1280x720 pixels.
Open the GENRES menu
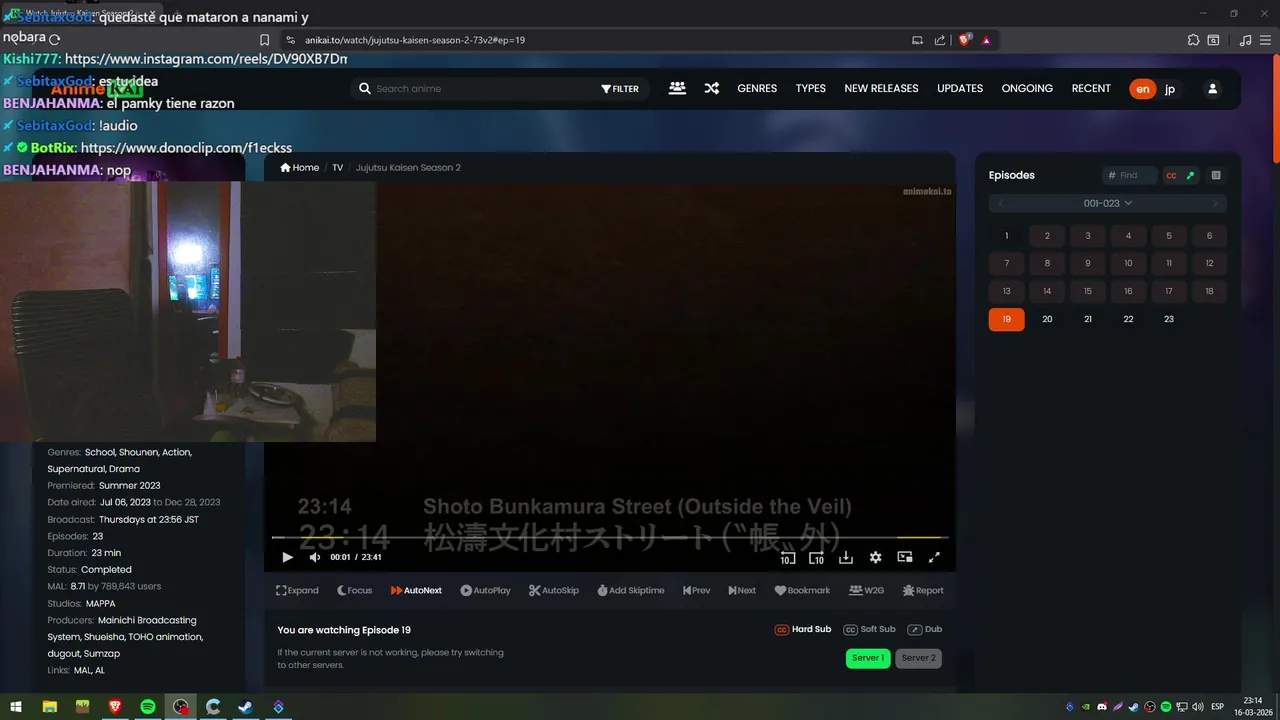pyautogui.click(x=757, y=88)
